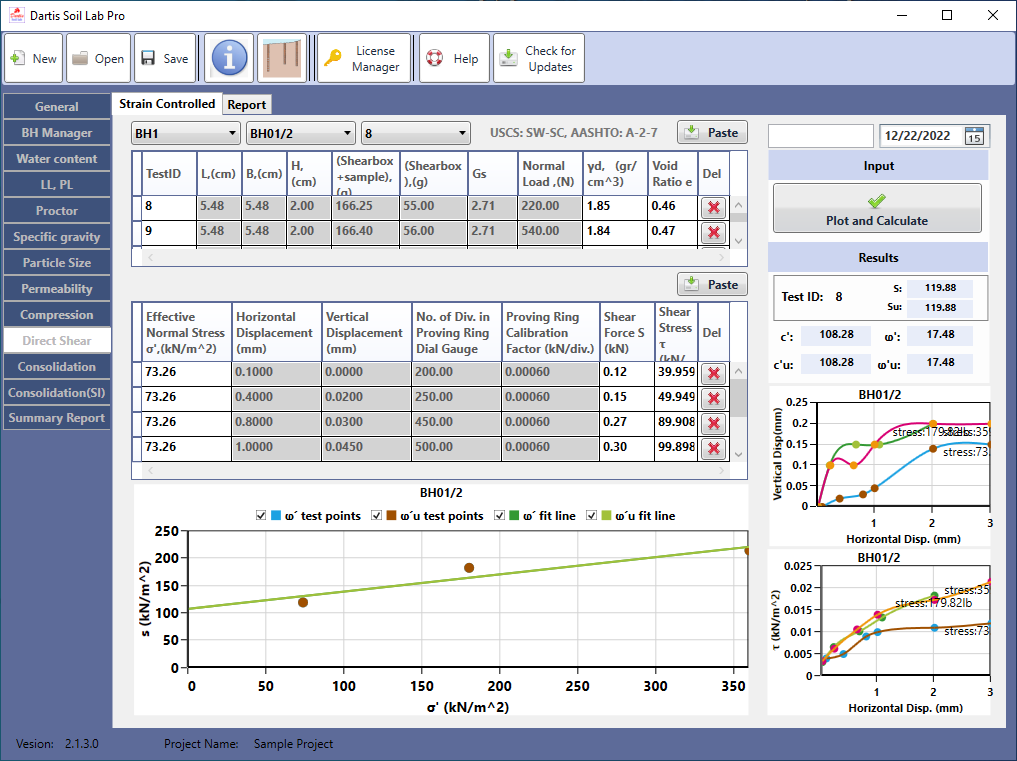The width and height of the screenshot is (1017, 761).
Task: Open the General sidebar section
Action: tap(56, 106)
